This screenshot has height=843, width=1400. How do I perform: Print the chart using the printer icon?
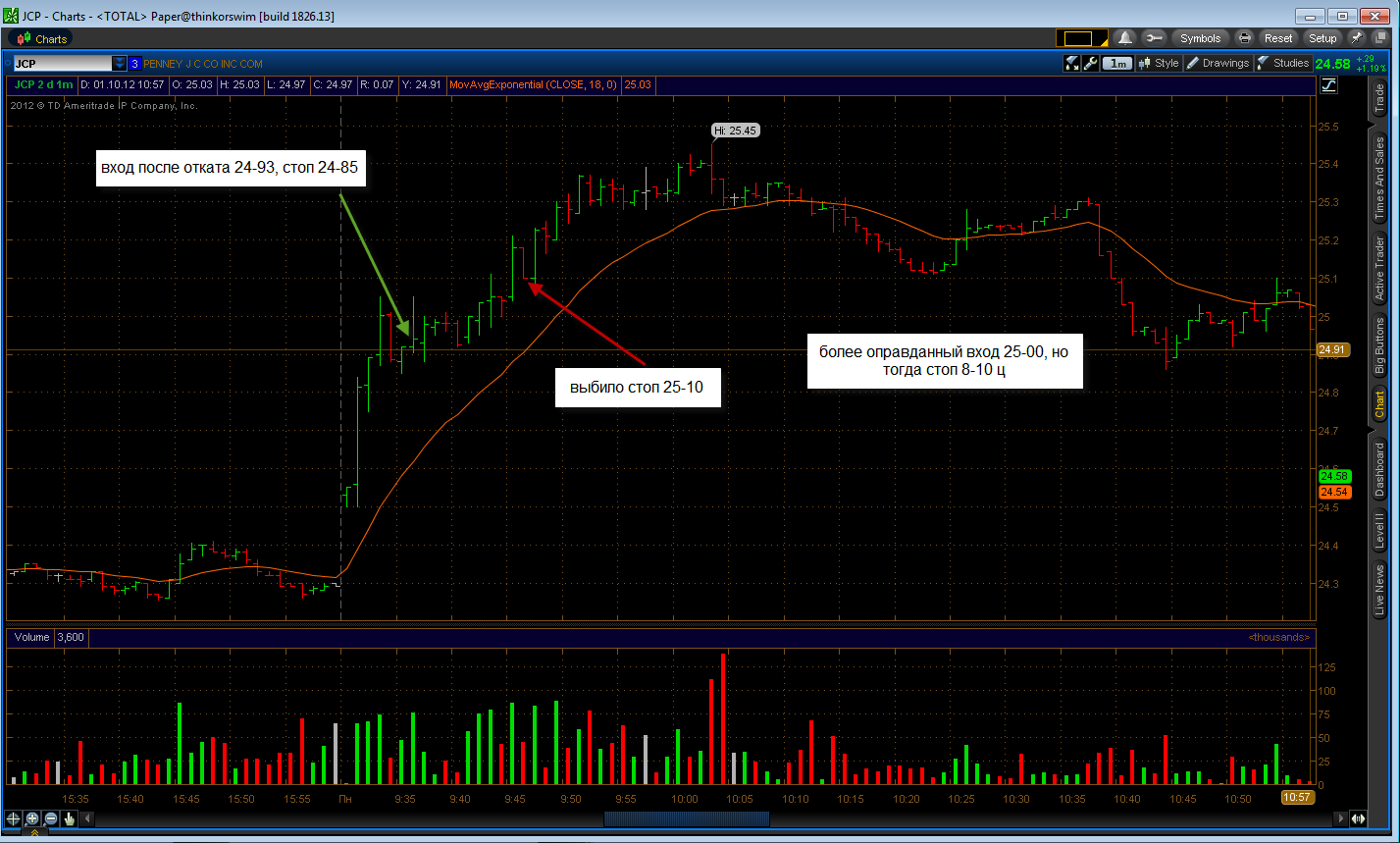coord(1245,38)
